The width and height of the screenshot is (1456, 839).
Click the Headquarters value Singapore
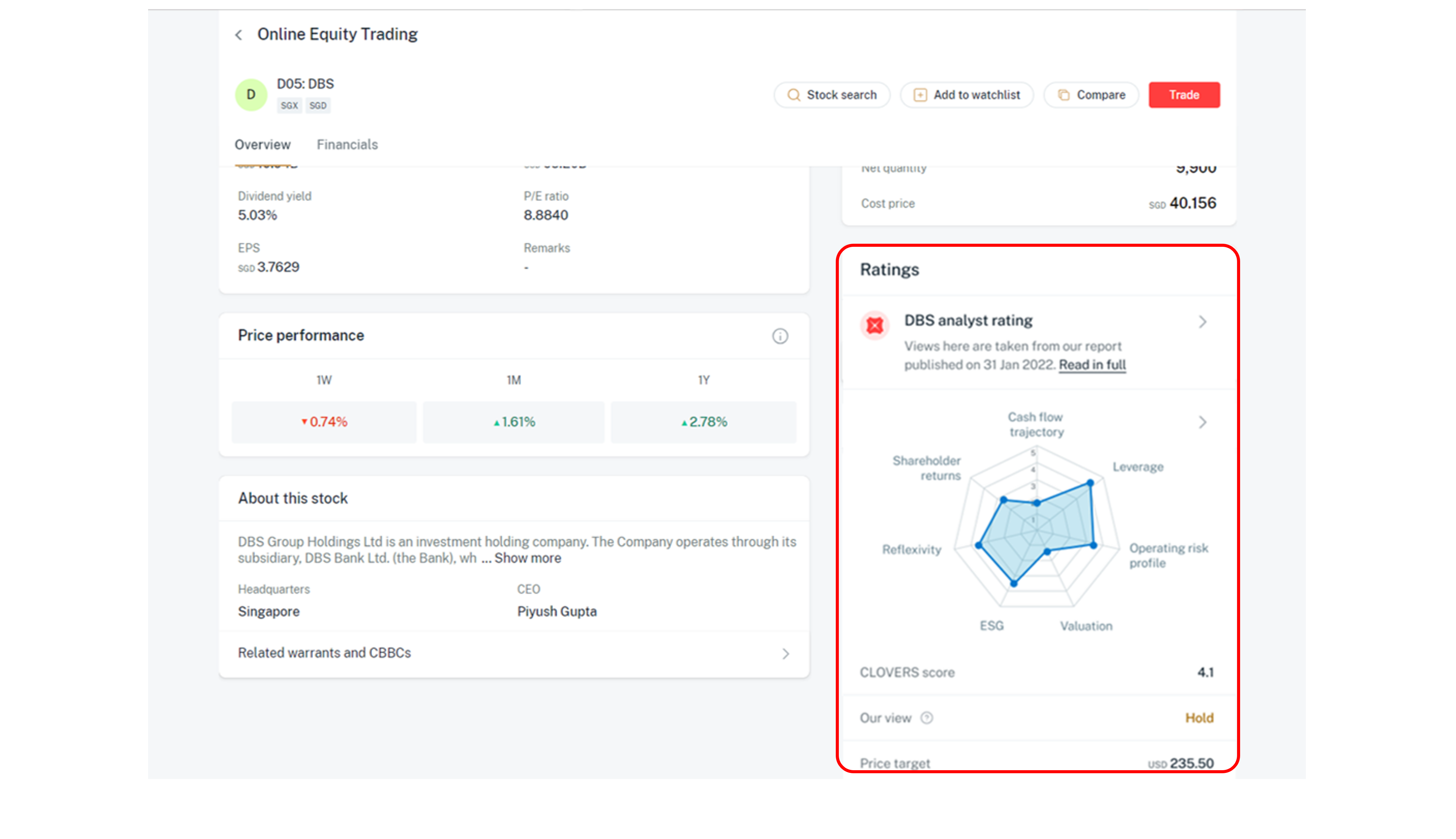pyautogui.click(x=268, y=612)
